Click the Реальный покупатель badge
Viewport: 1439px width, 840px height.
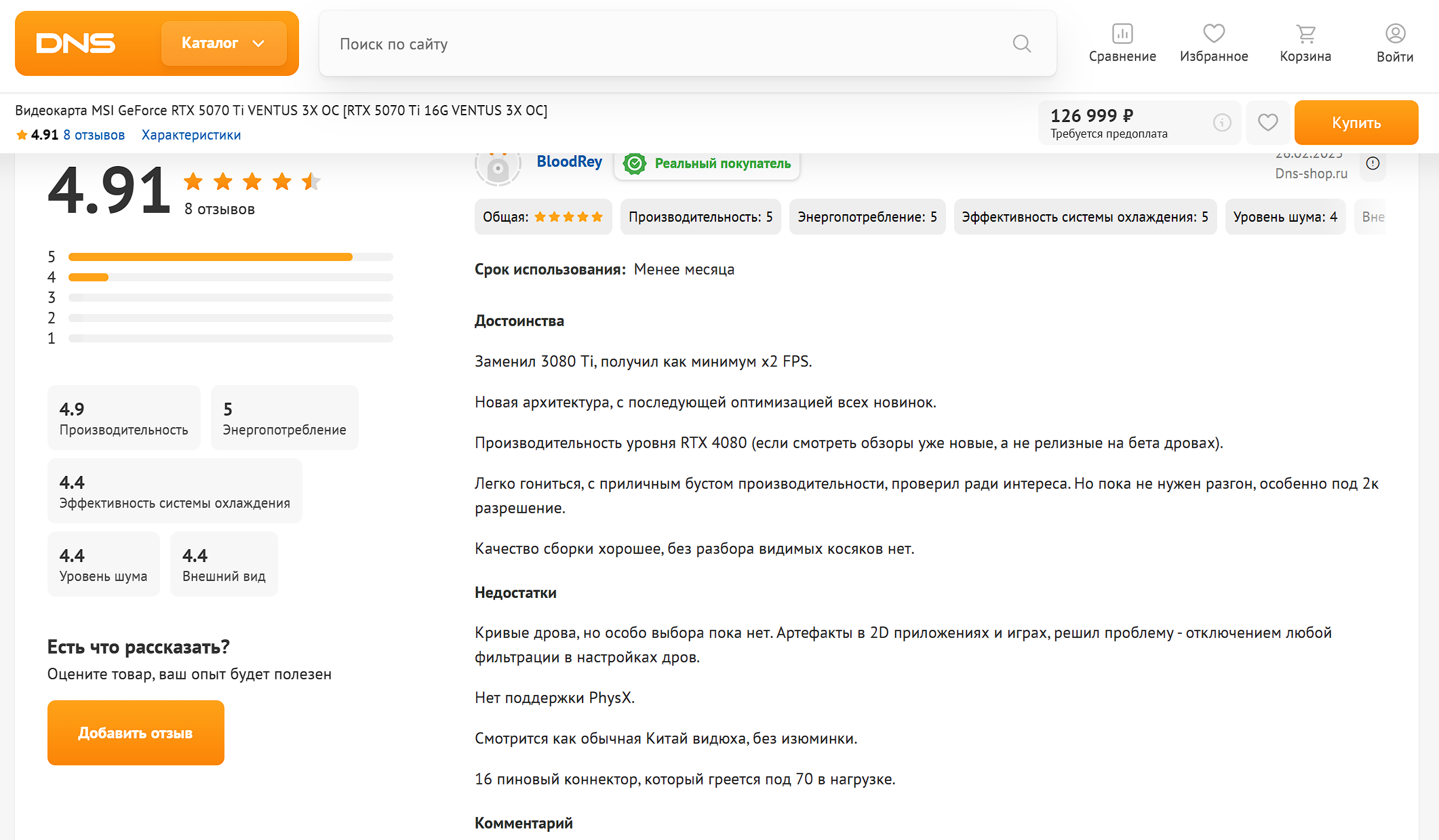coord(707,163)
